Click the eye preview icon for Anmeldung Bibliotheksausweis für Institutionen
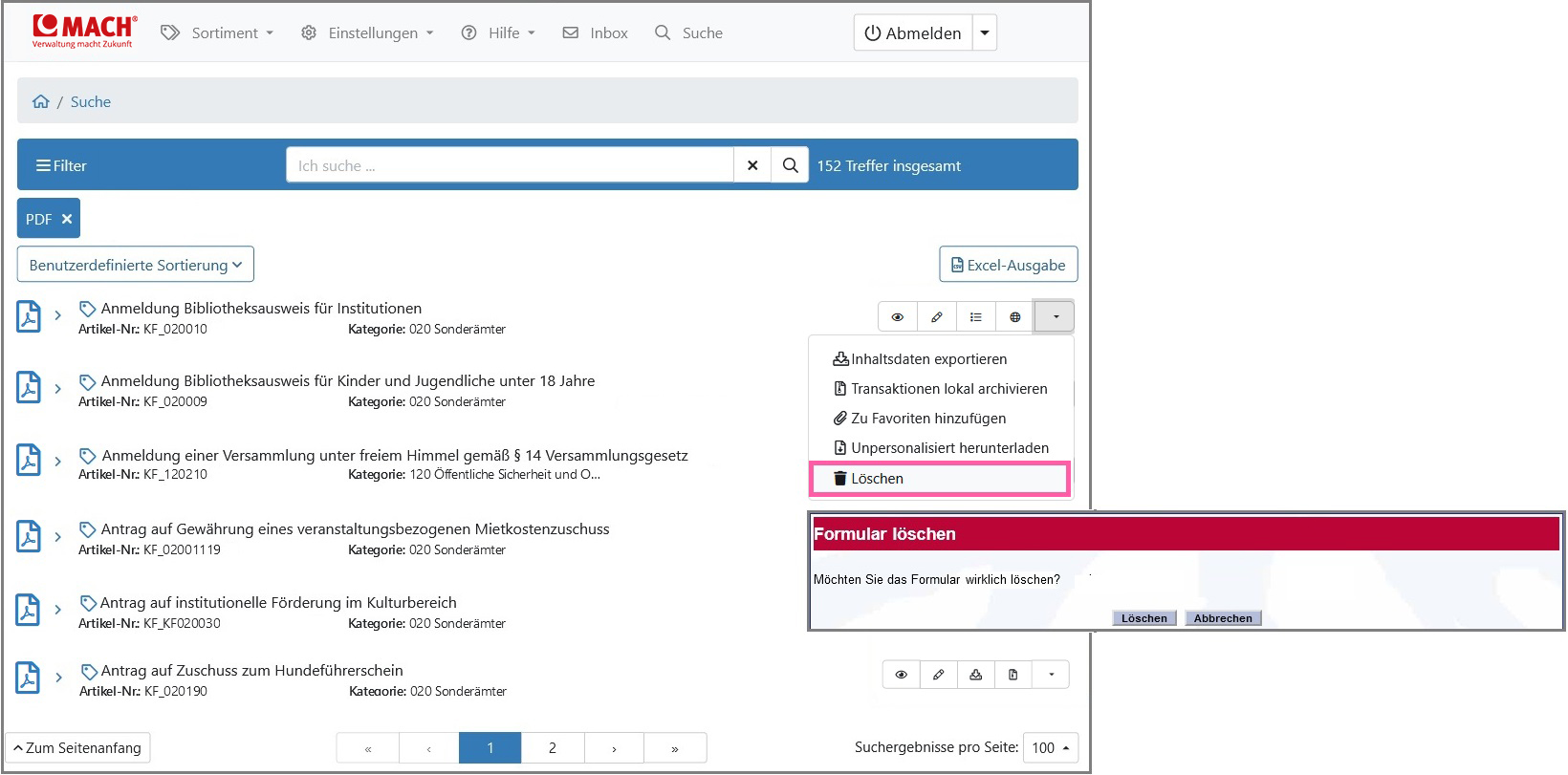Viewport: 1568px width, 775px height. [897, 317]
